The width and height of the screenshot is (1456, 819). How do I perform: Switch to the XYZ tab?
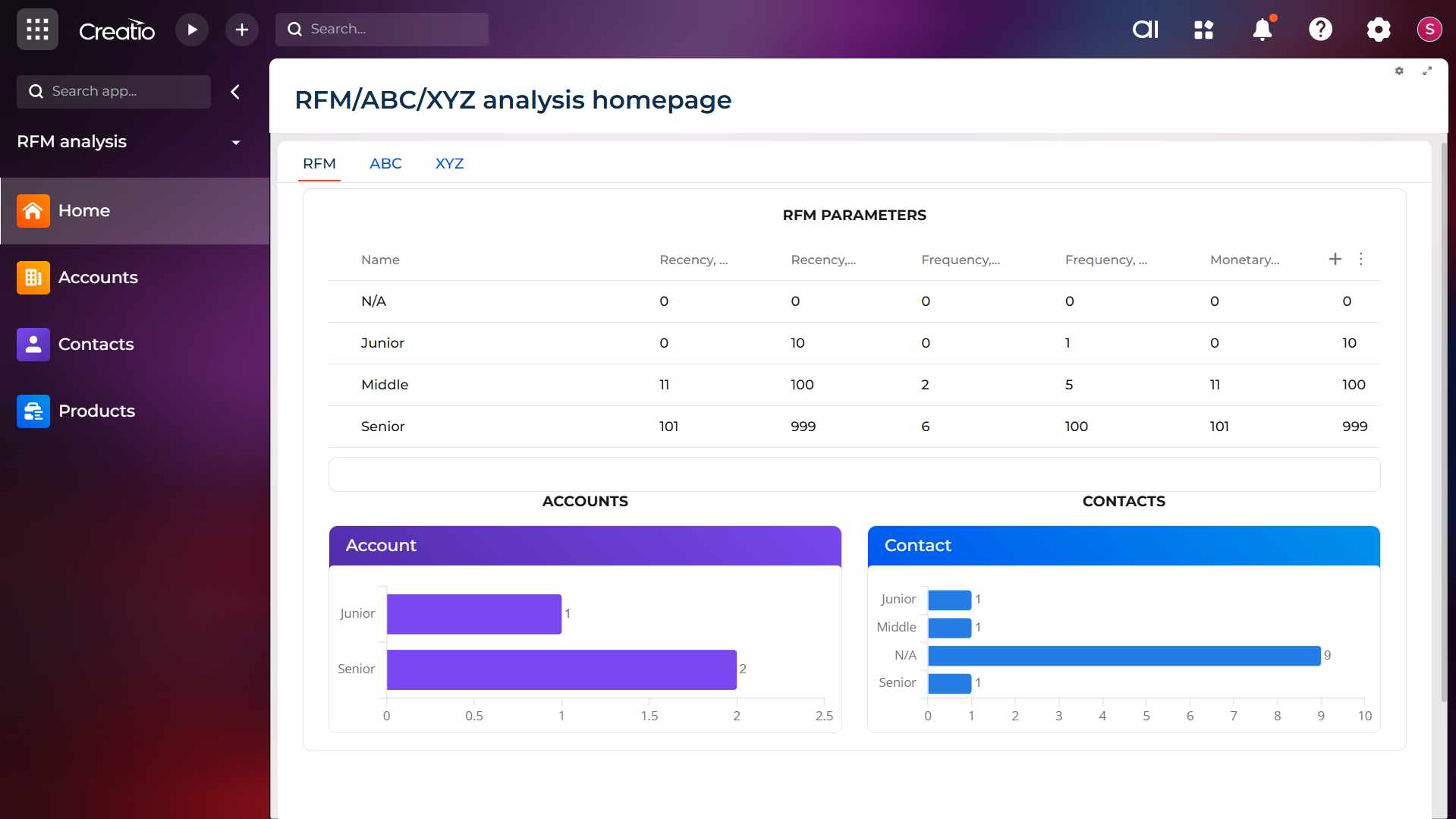click(x=449, y=164)
